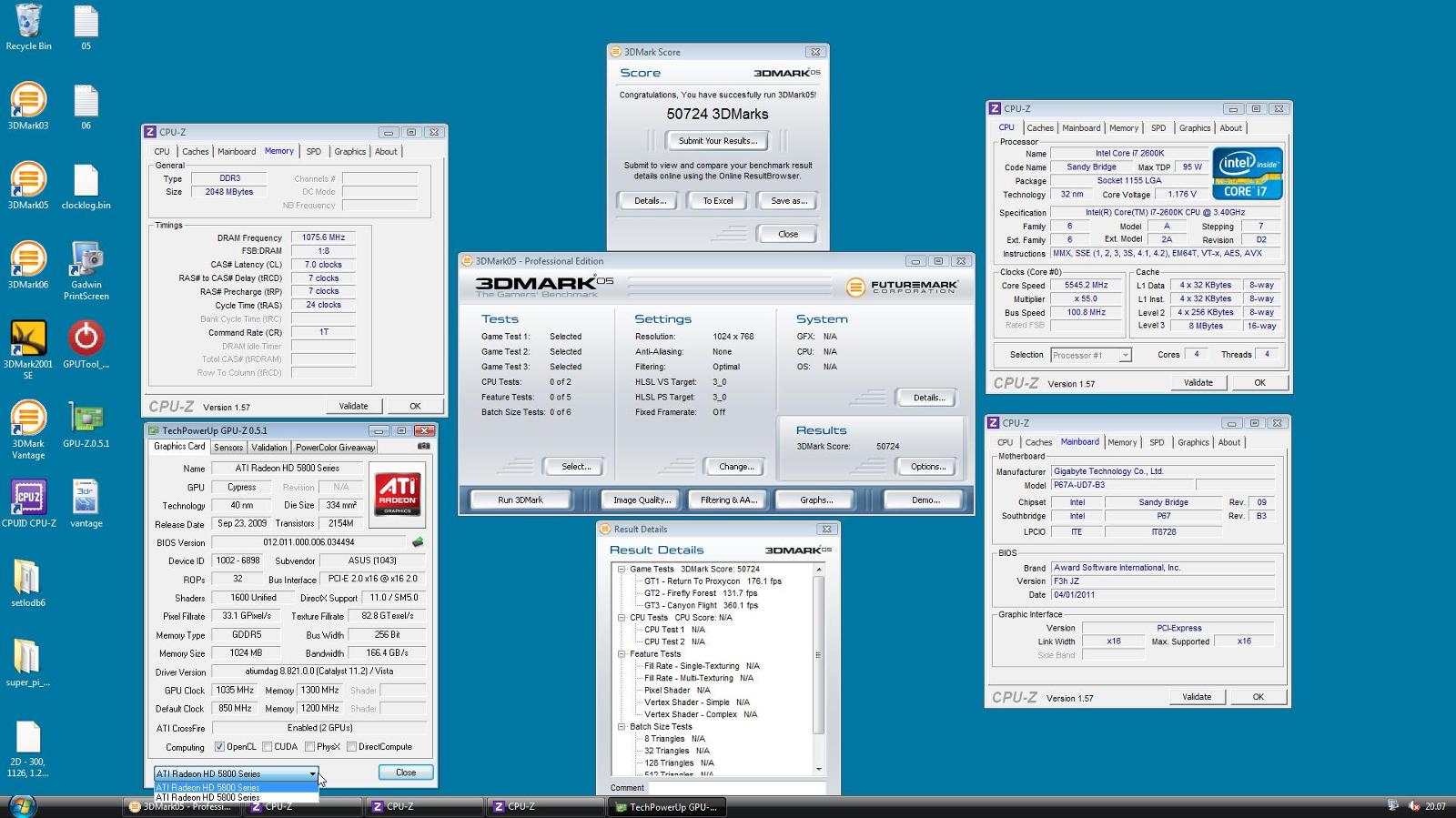1456x818 pixels.
Task: Select the second ATI Radeon HD 5800 Series option
Action: pyautogui.click(x=236, y=797)
